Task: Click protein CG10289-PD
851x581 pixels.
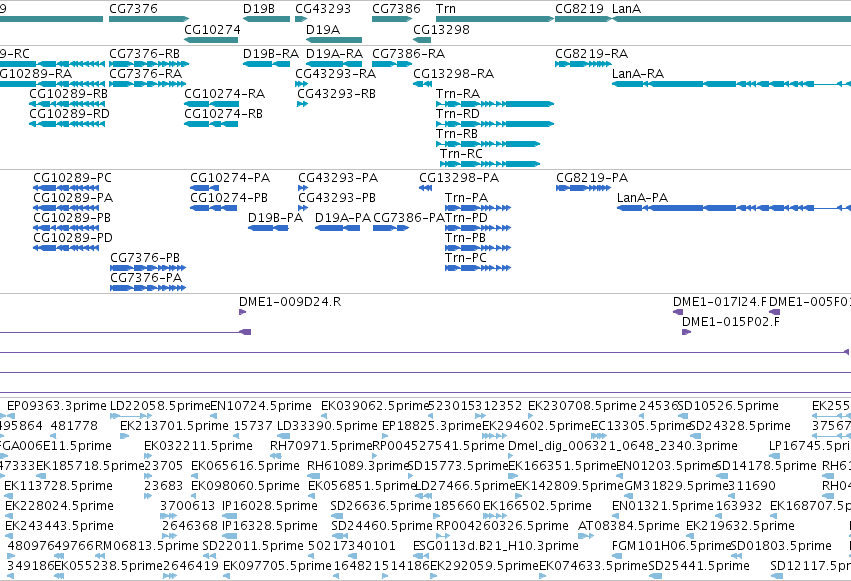Action: (73, 238)
